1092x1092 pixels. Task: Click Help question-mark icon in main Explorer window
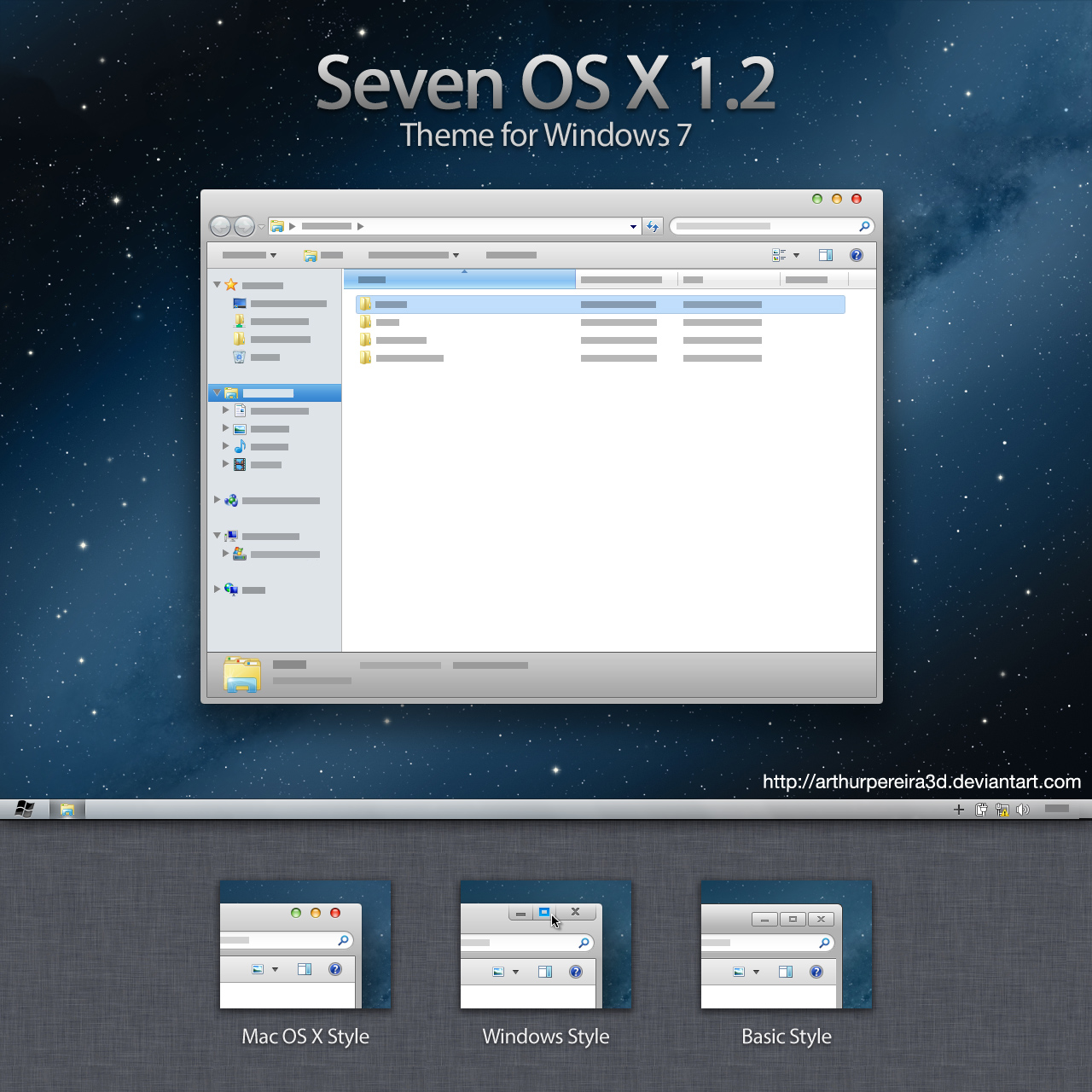857,255
